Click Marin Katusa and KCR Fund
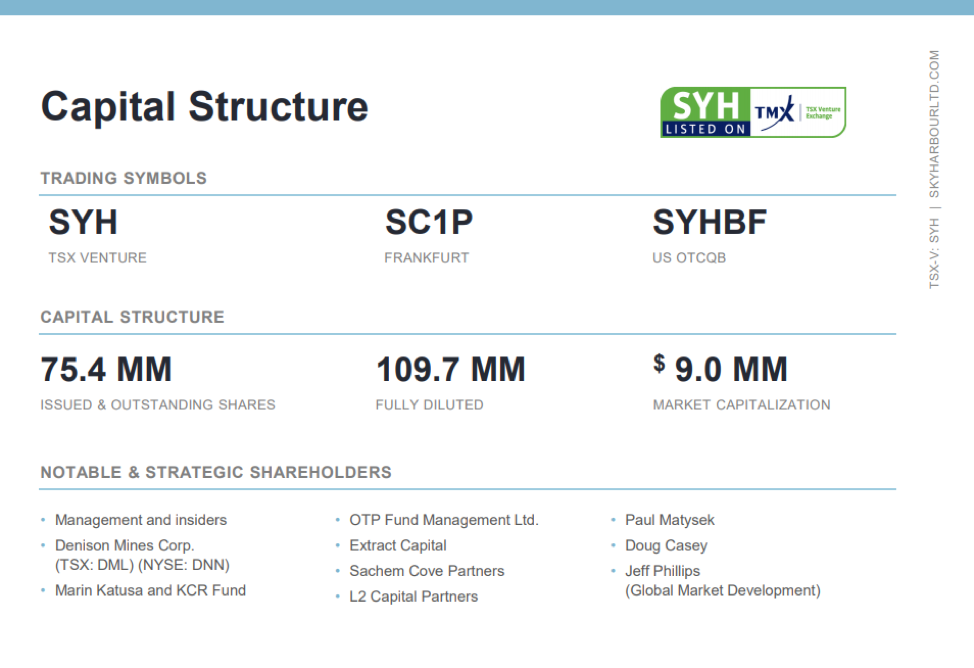 (x=150, y=590)
